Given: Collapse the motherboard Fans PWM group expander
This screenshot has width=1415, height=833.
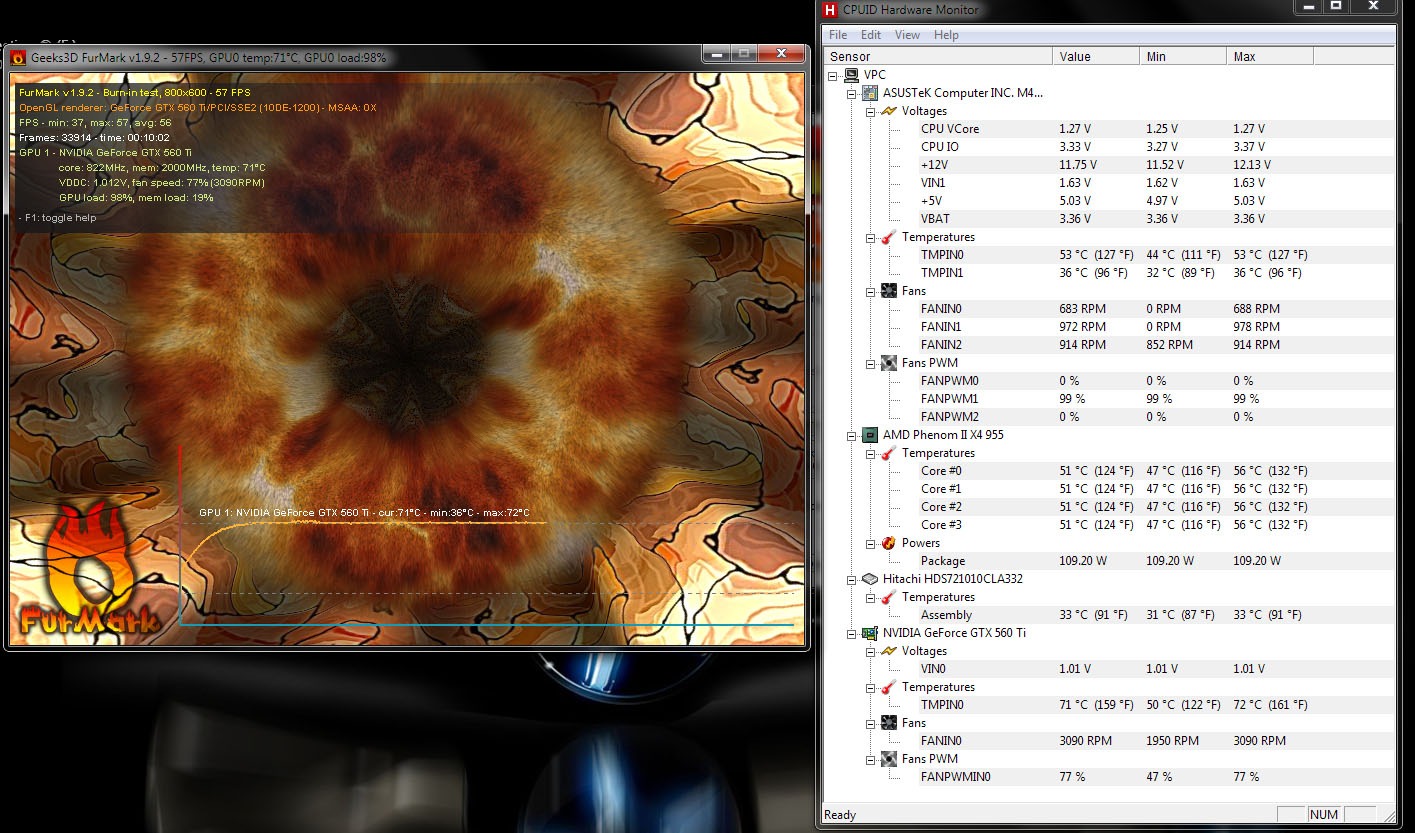Looking at the screenshot, I should [x=870, y=363].
